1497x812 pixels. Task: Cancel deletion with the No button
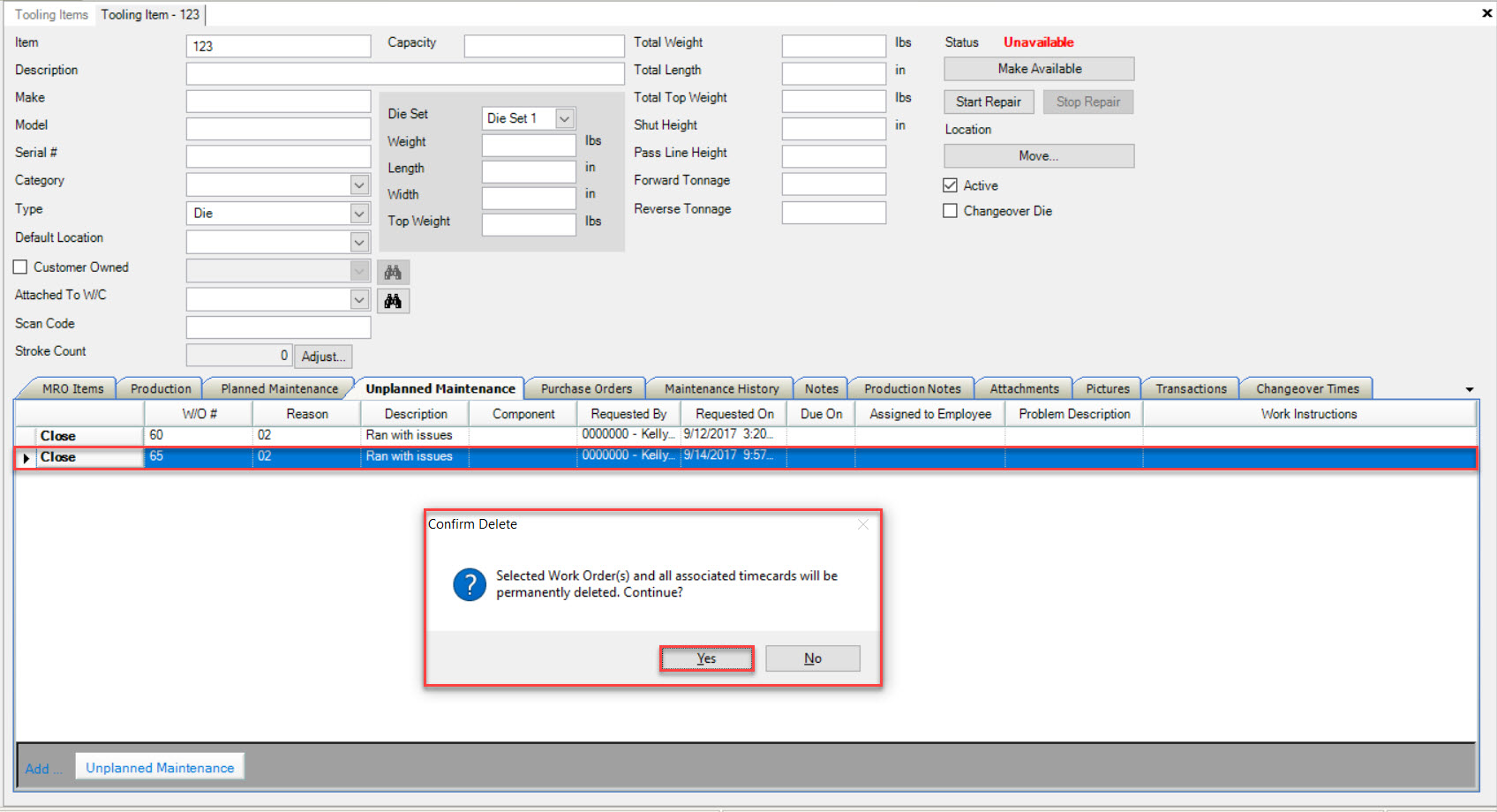[813, 658]
